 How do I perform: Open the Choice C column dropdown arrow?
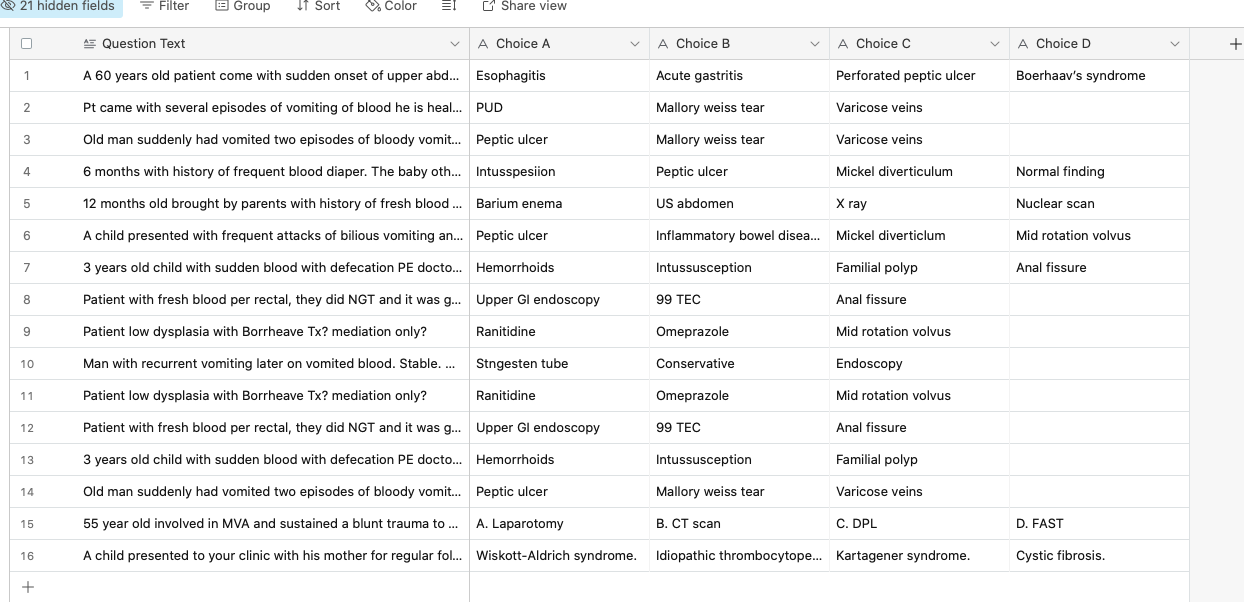(995, 44)
